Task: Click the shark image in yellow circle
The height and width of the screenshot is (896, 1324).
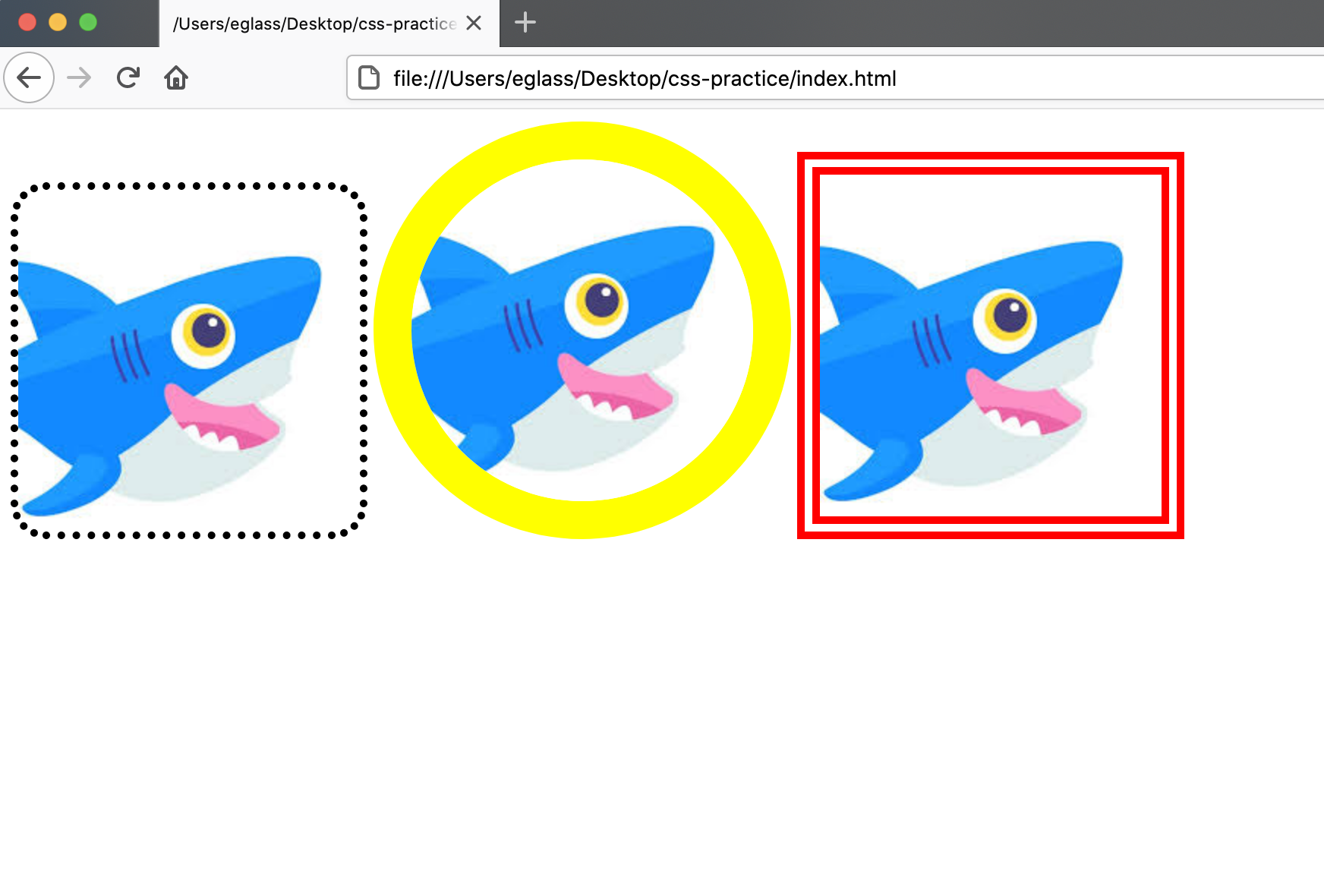Action: 582,330
